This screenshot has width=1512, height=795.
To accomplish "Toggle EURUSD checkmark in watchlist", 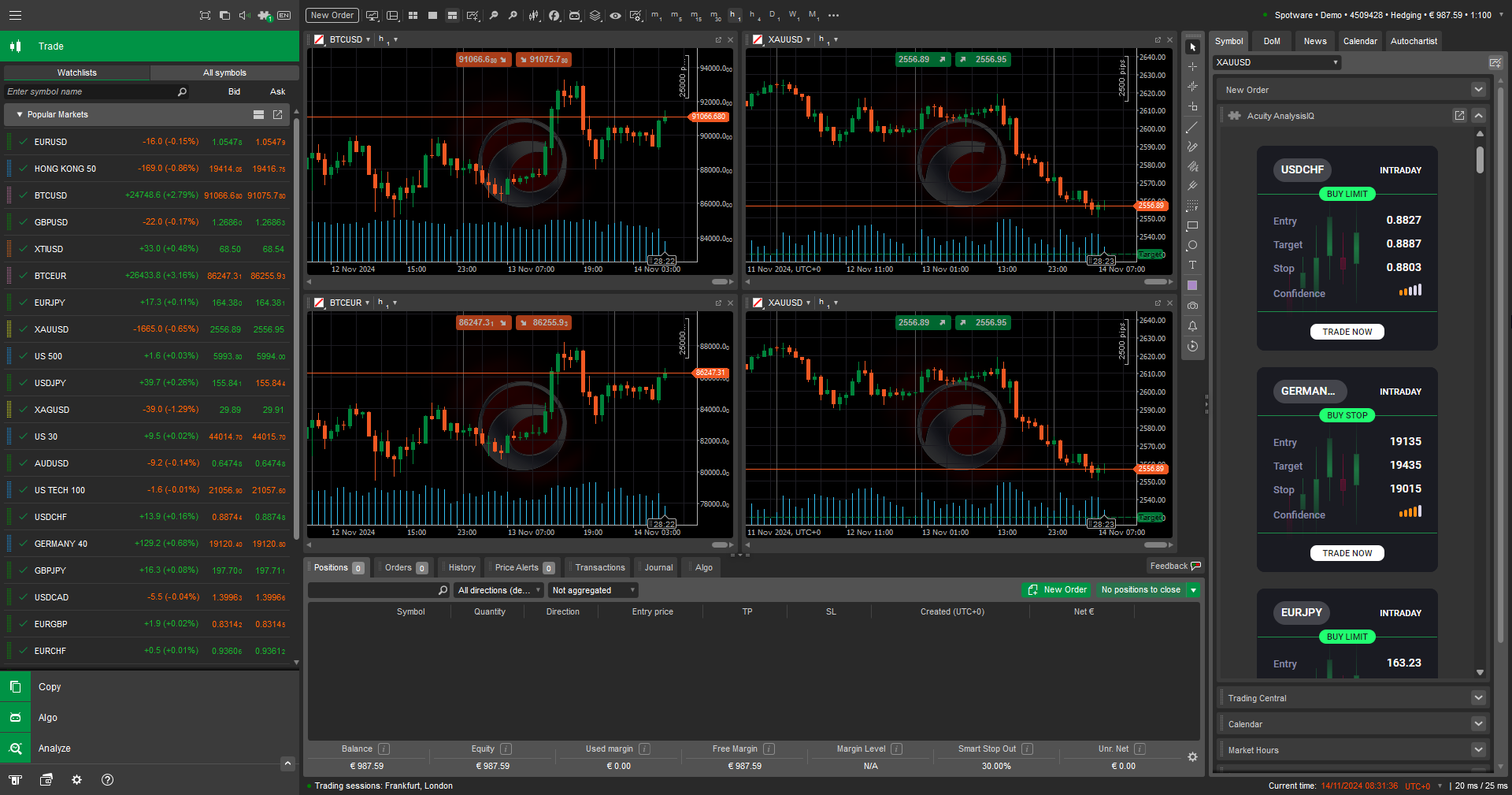I will (x=23, y=142).
